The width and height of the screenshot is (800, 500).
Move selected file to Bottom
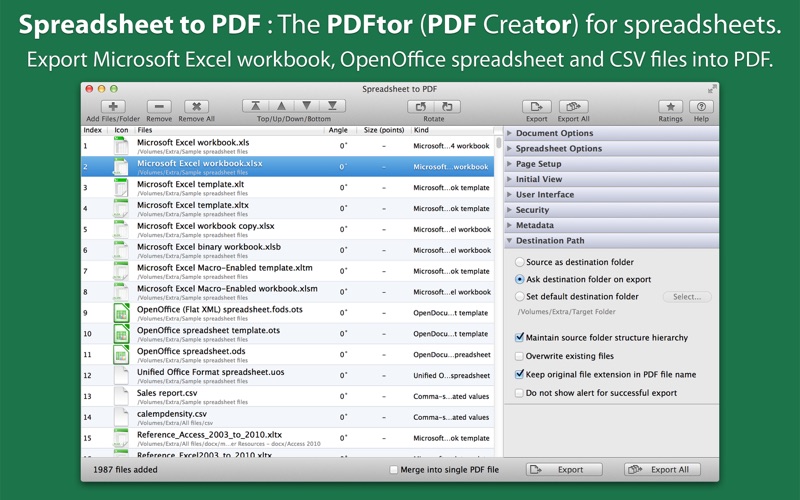click(x=333, y=106)
